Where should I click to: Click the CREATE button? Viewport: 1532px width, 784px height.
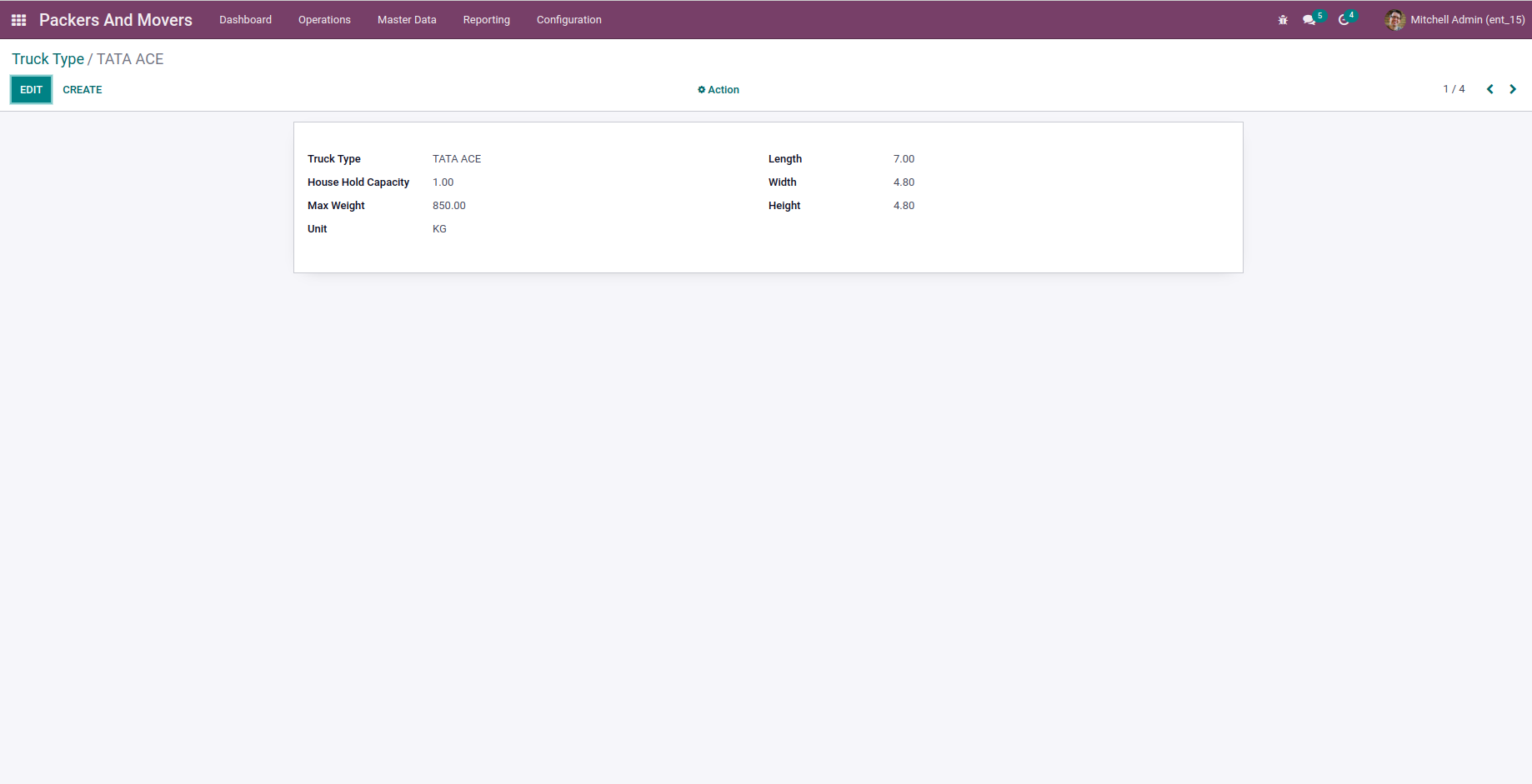tap(83, 90)
